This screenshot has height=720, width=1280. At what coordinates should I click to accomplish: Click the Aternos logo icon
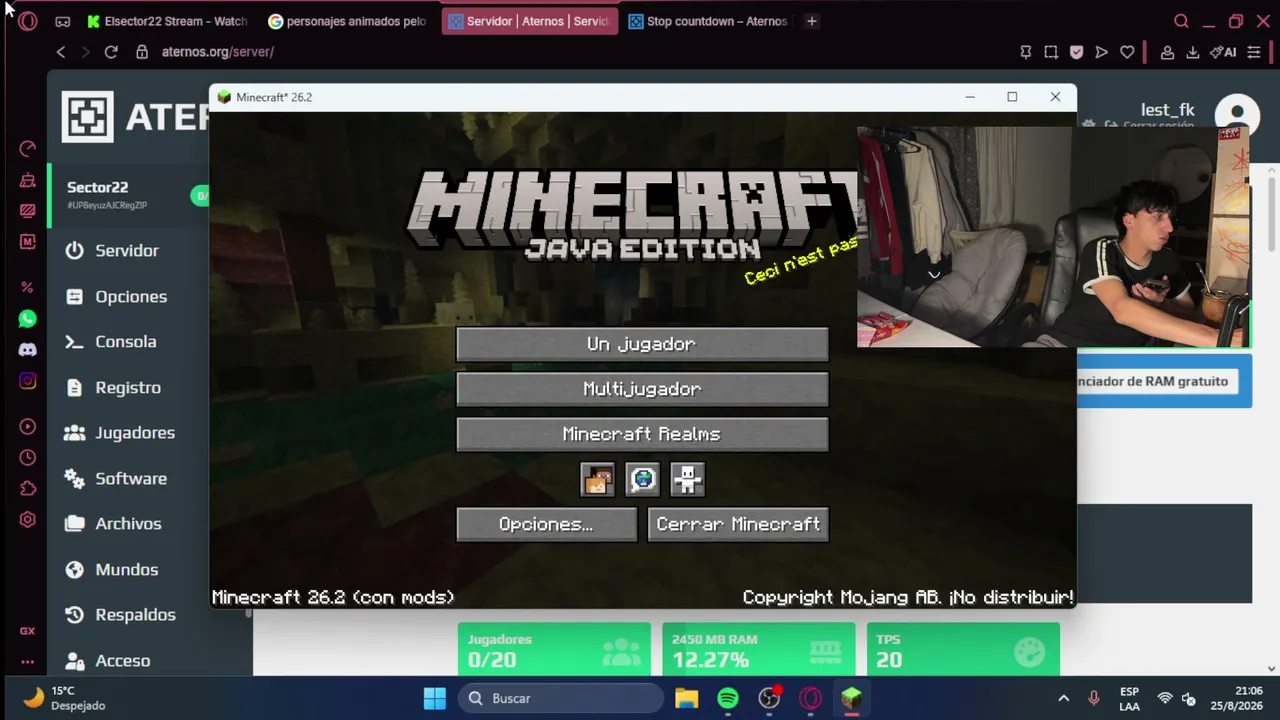pyautogui.click(x=87, y=117)
